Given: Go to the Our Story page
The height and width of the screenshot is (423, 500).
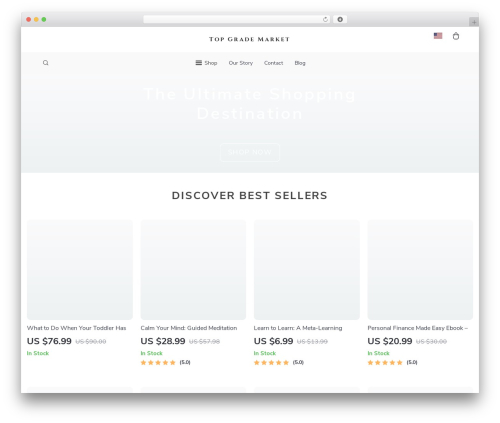Looking at the screenshot, I should [241, 63].
